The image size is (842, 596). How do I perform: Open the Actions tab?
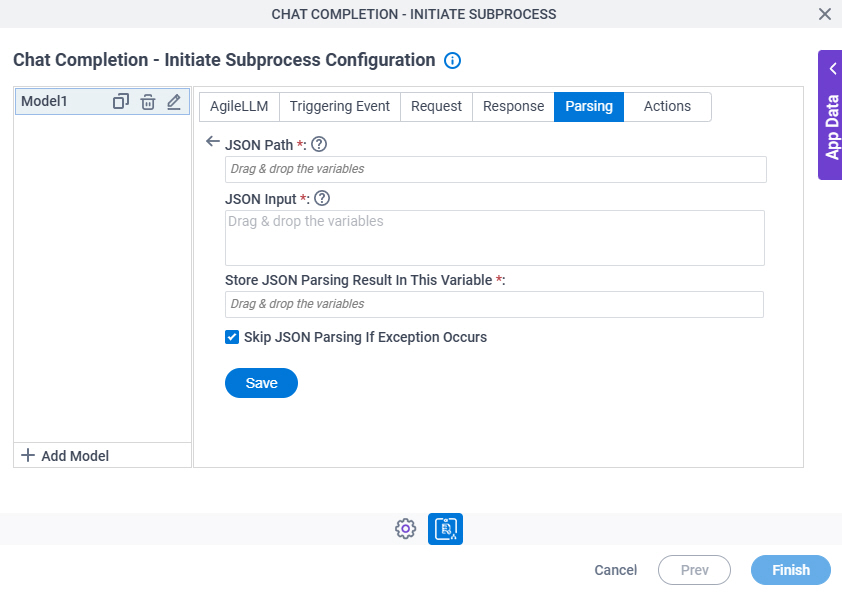[x=667, y=106]
